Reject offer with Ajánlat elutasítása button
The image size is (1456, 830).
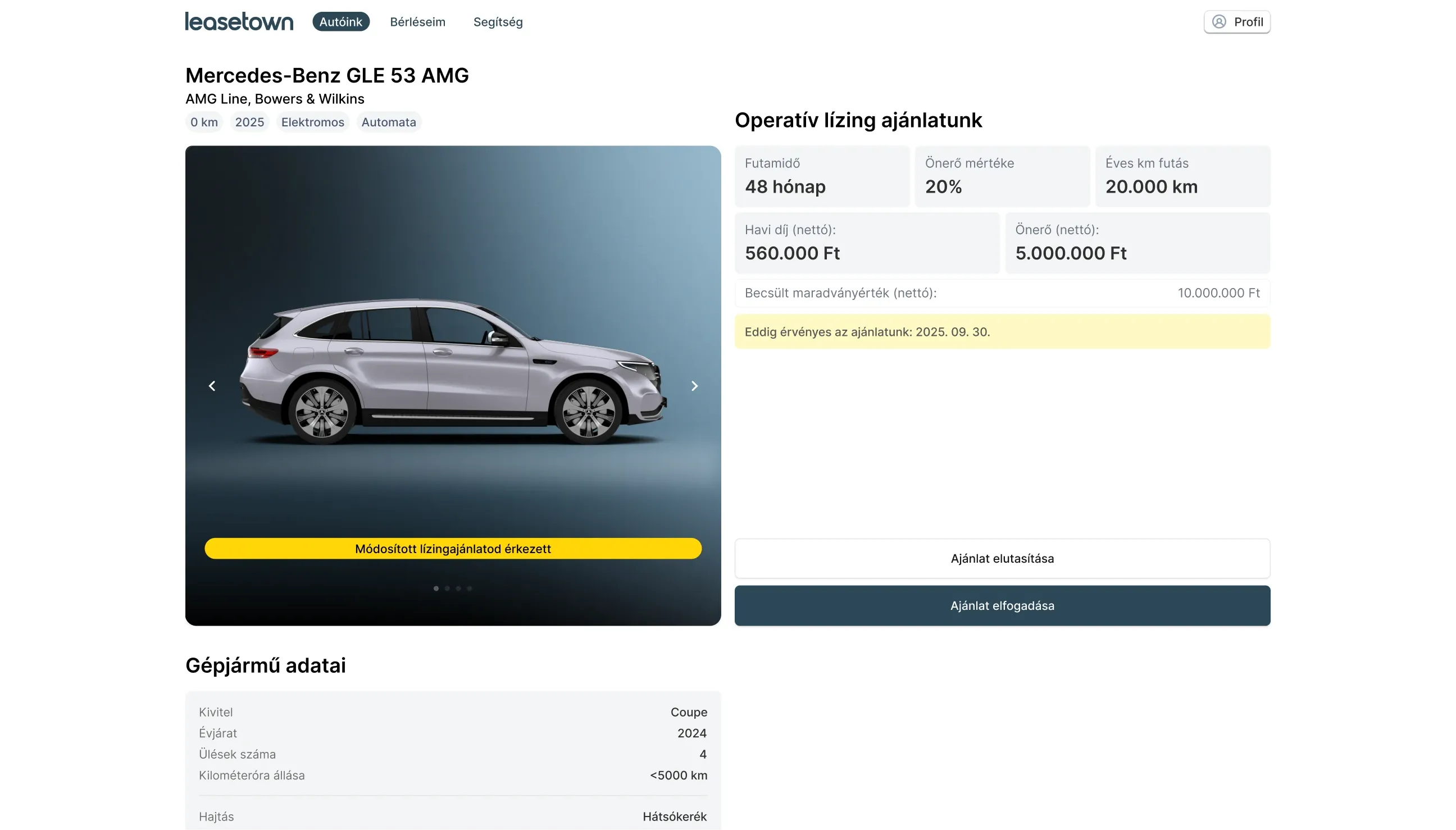click(1002, 558)
